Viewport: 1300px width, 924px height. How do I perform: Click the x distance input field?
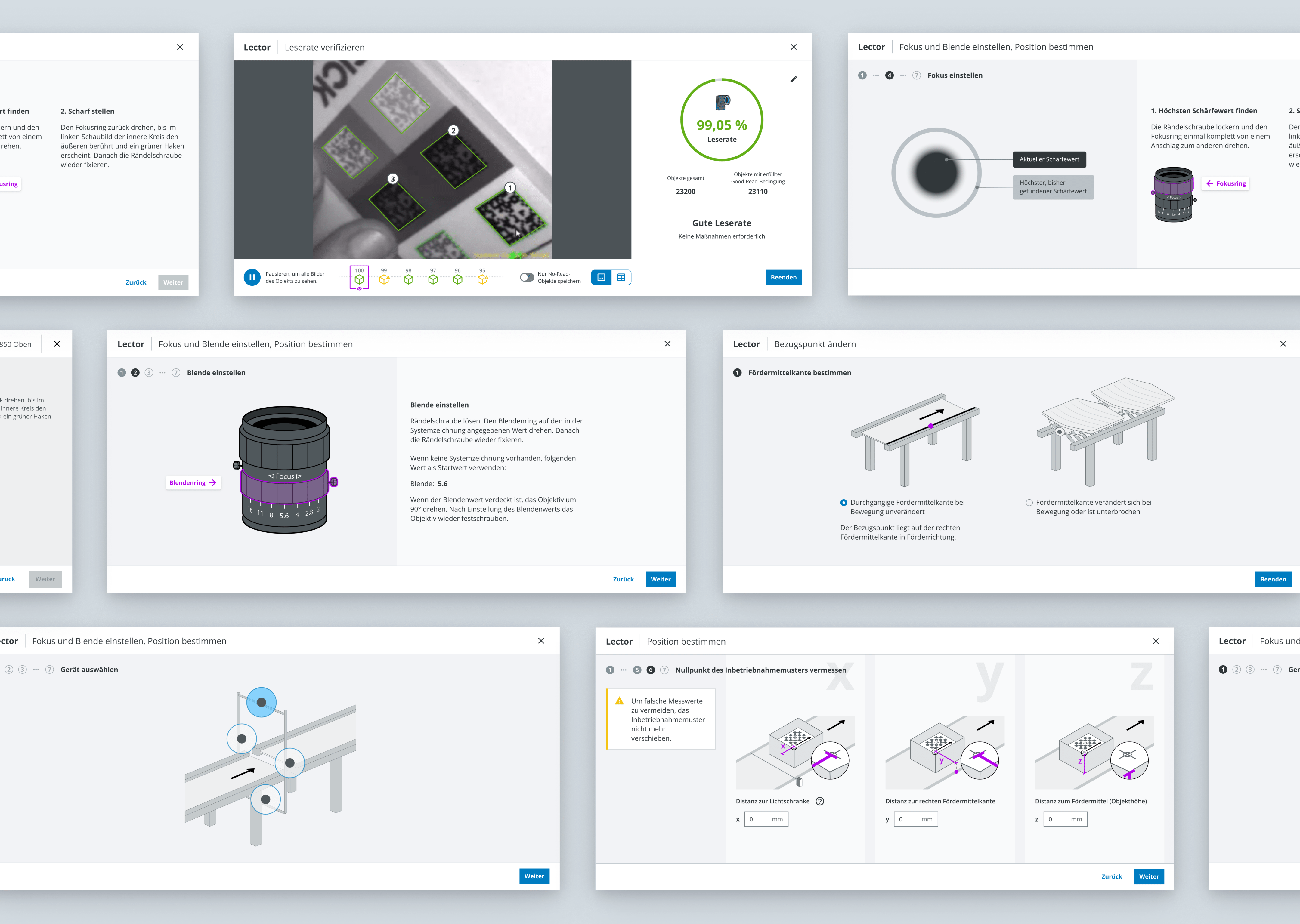766,819
